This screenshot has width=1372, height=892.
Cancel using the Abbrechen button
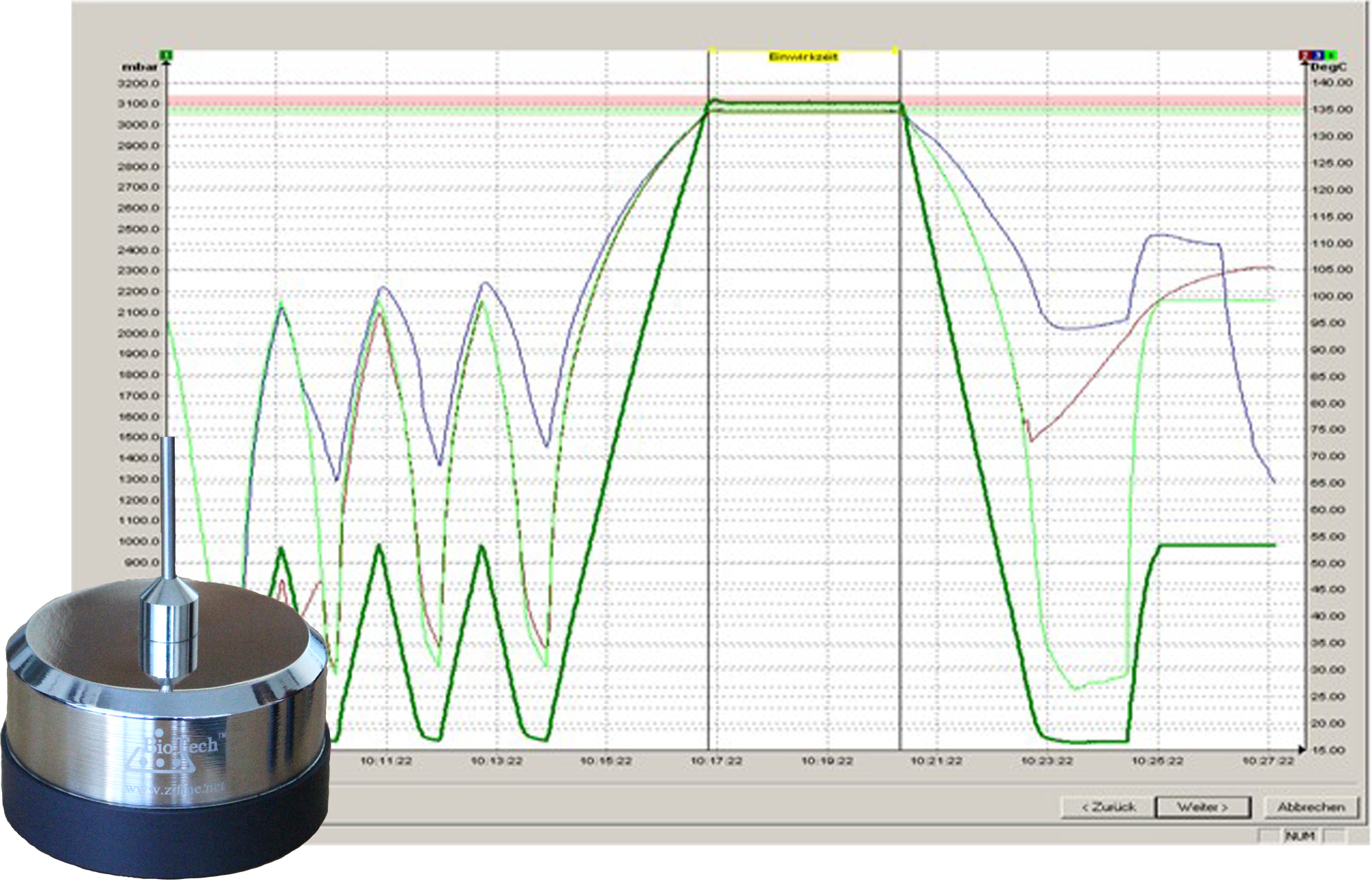pyautogui.click(x=1310, y=807)
